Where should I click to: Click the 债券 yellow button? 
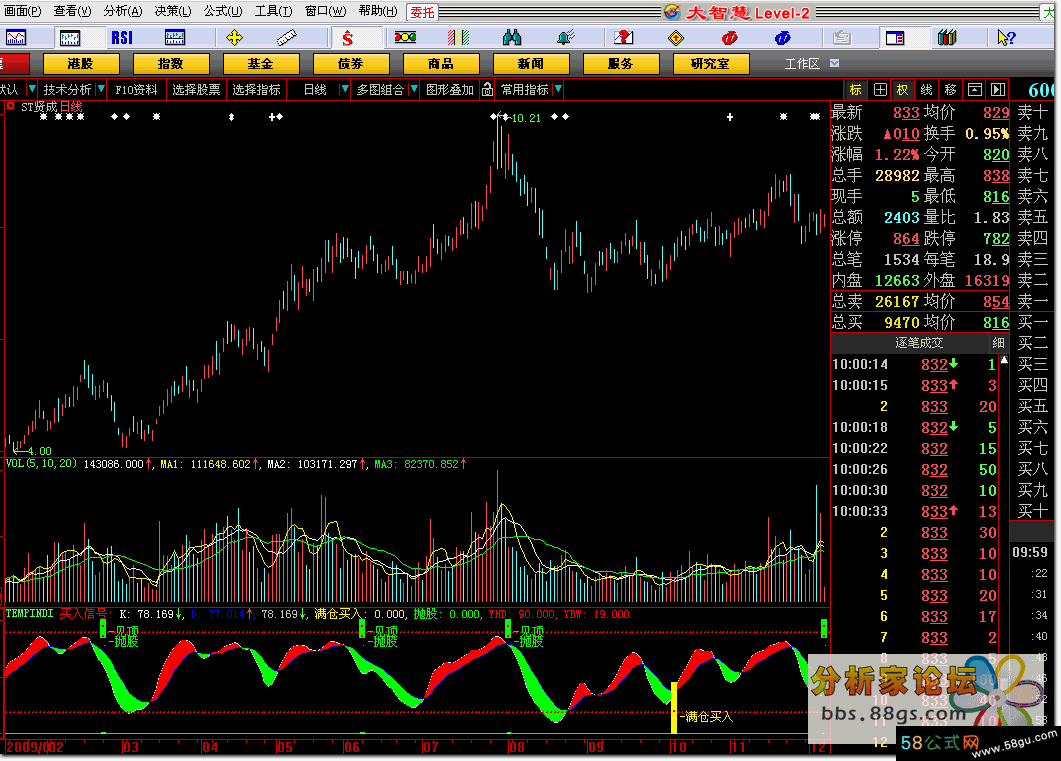point(351,64)
